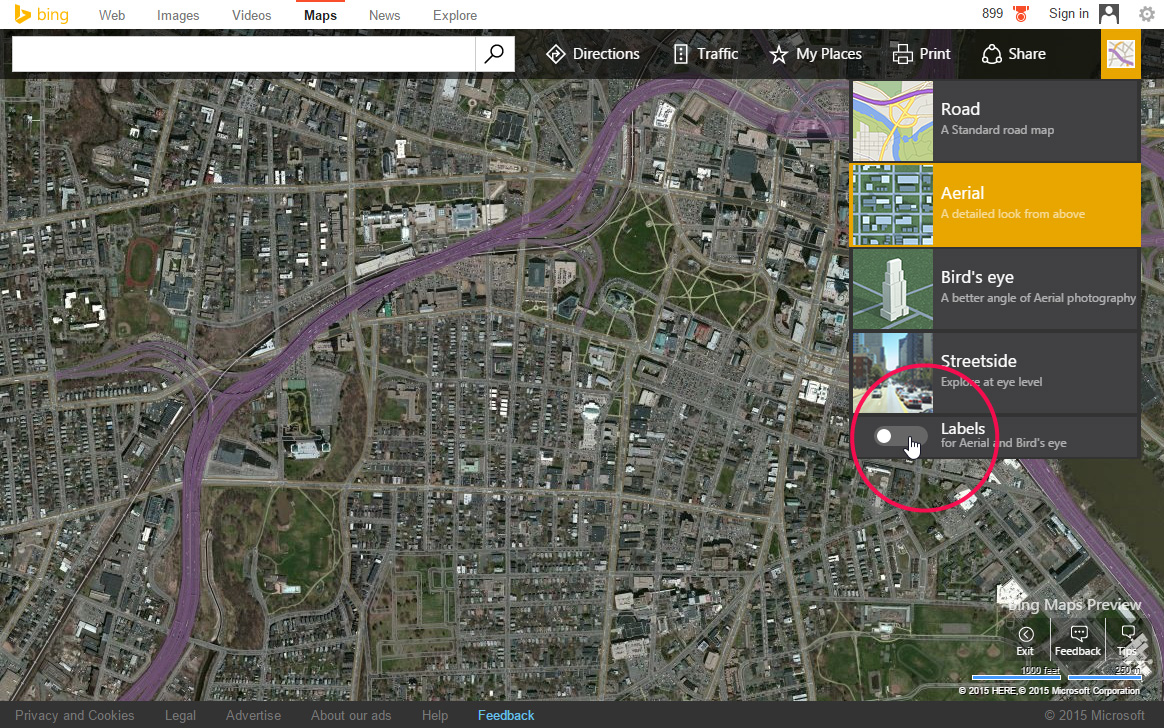Viewport: 1164px width, 728px height.
Task: Click the Aerial thumbnail image
Action: coord(893,205)
